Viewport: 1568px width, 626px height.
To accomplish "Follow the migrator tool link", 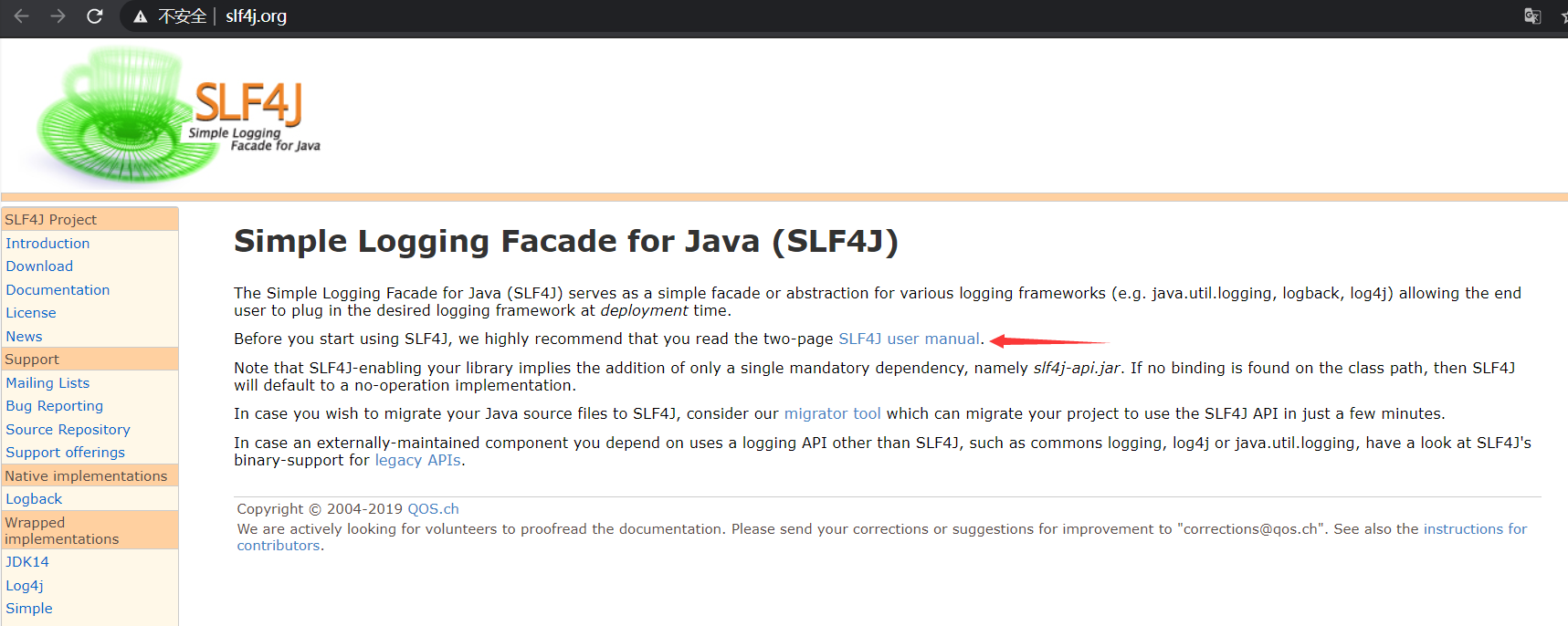I will point(832,414).
